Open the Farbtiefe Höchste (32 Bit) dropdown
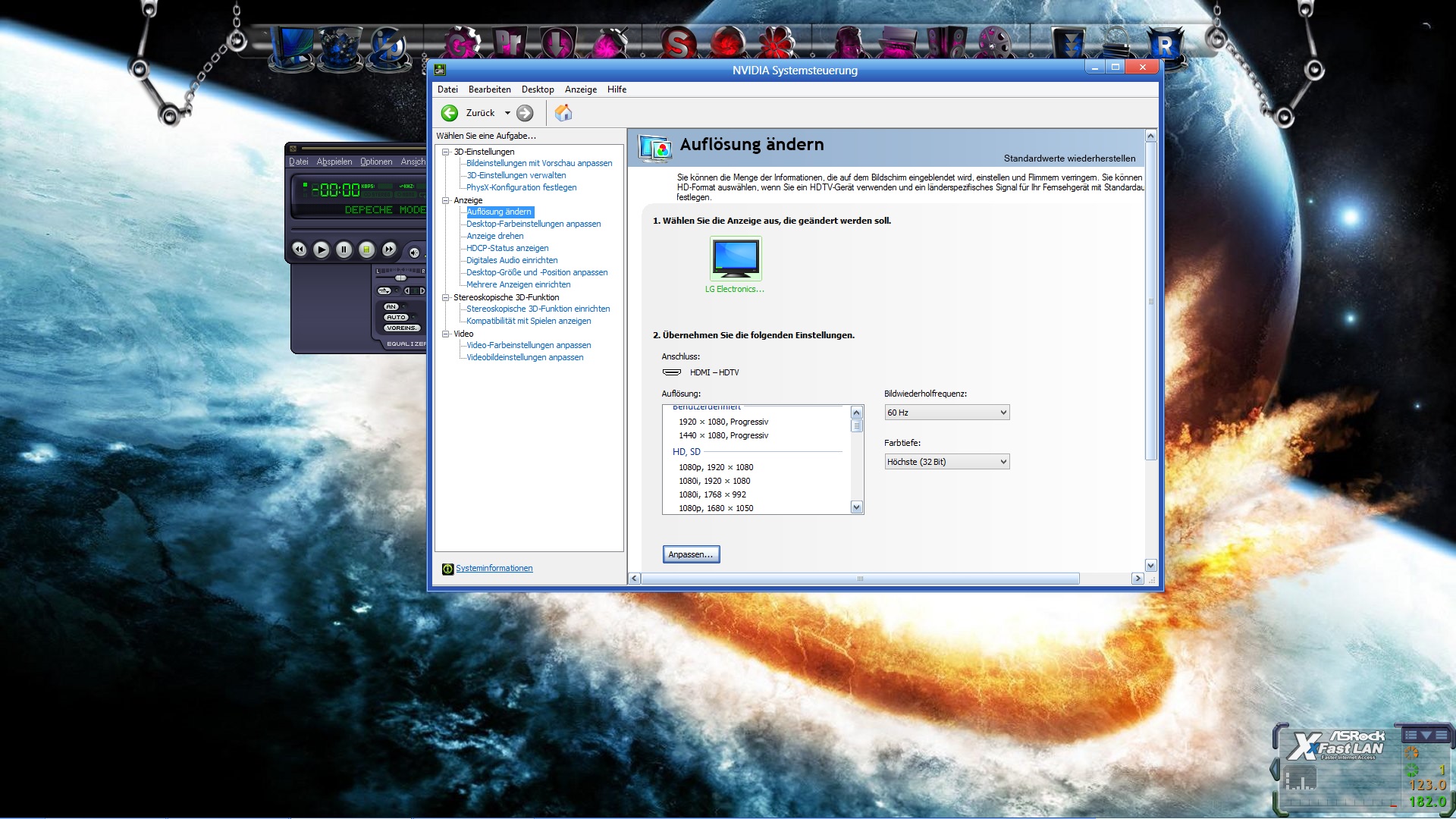The image size is (1456, 819). coord(947,462)
